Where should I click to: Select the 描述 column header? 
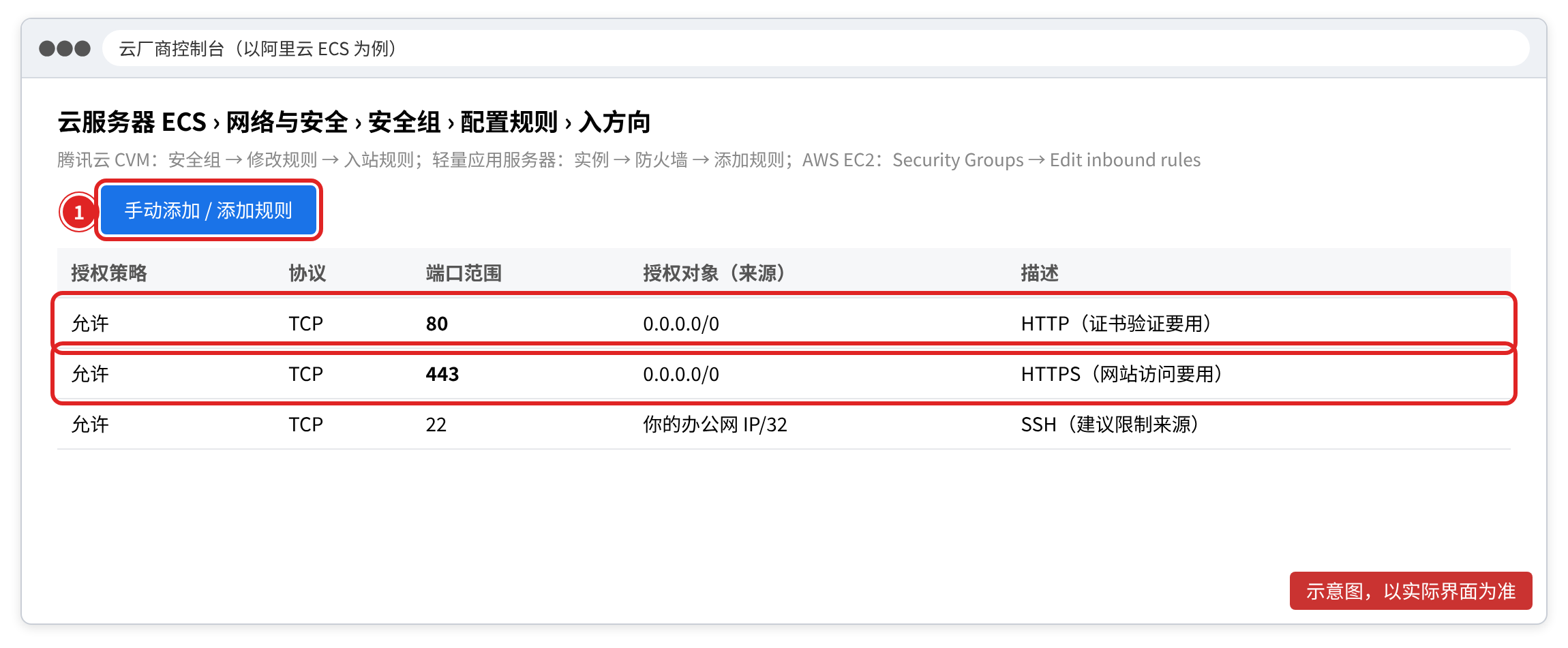(1040, 273)
